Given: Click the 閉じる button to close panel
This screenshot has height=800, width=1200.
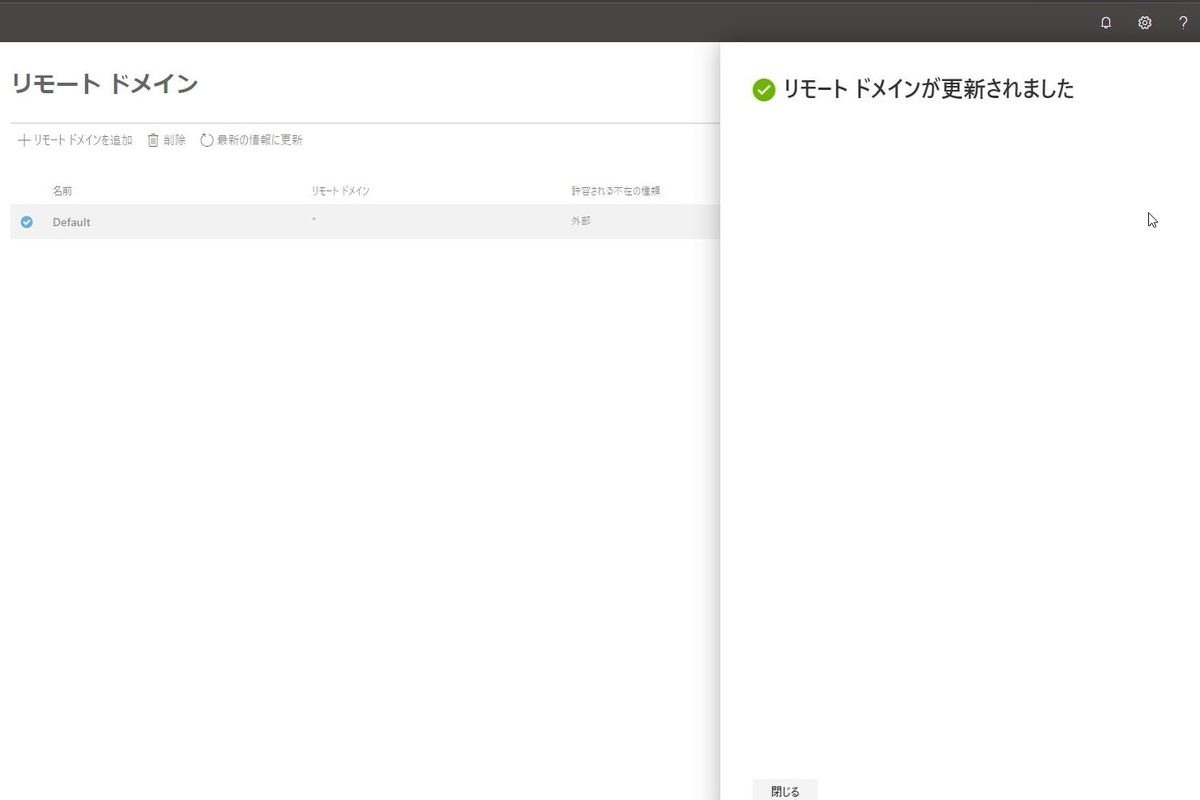Looking at the screenshot, I should [786, 790].
